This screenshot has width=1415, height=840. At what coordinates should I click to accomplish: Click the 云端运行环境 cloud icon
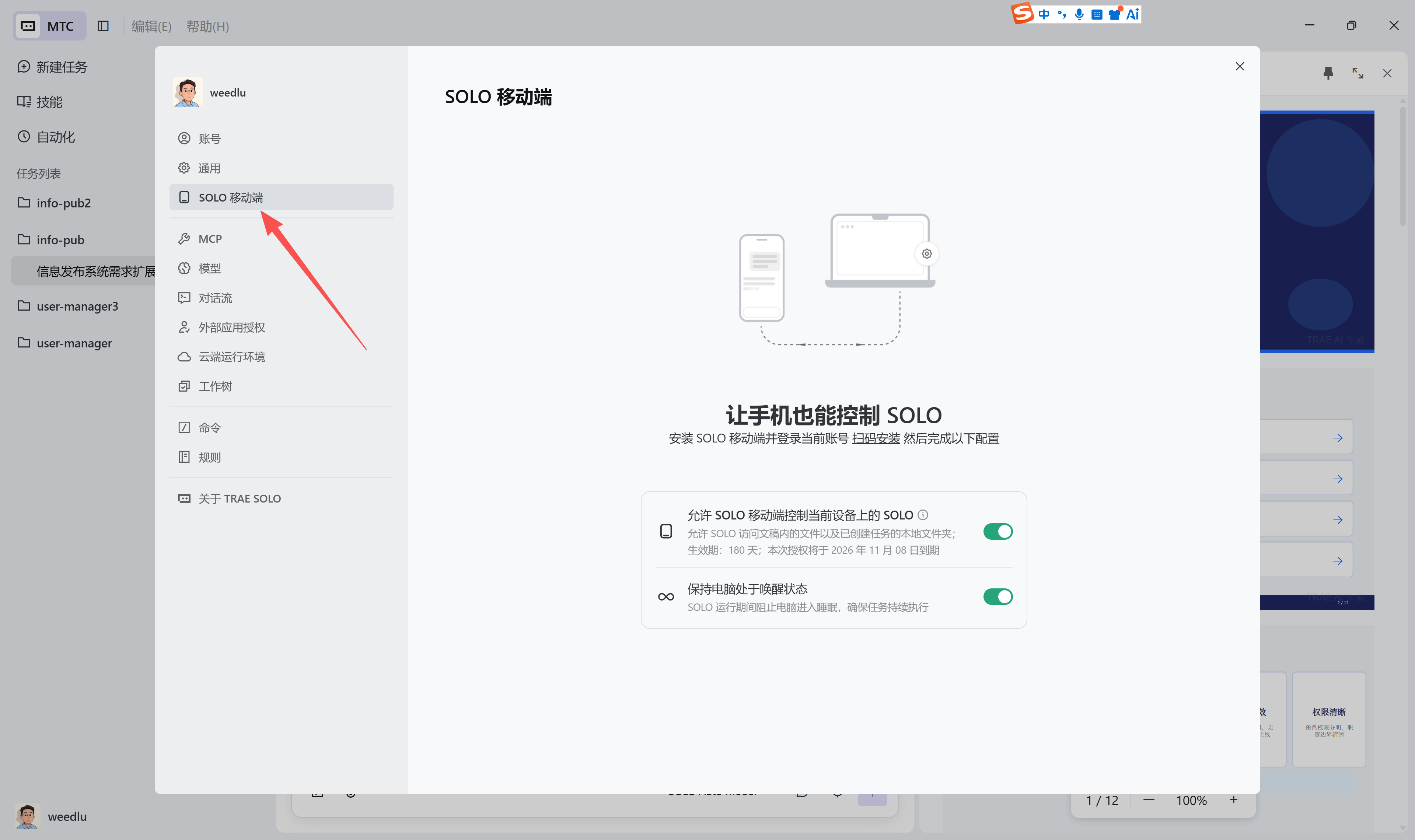click(184, 357)
